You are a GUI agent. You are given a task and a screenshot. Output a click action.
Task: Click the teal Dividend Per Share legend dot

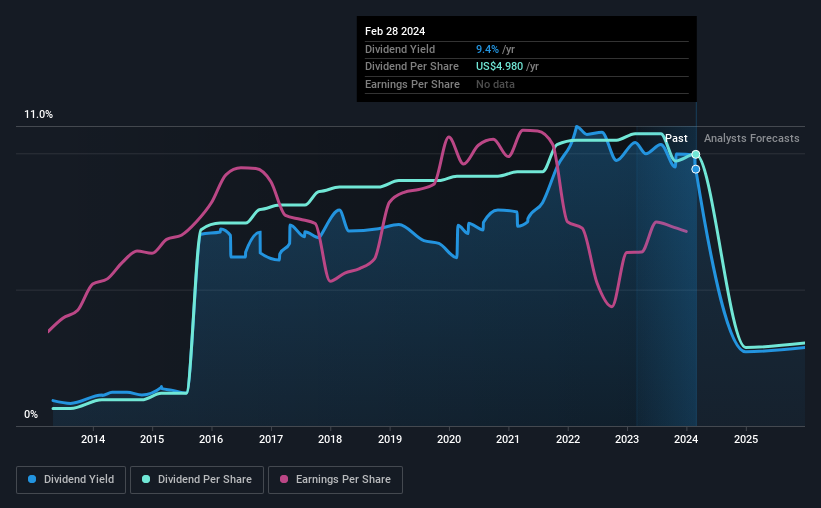pos(146,479)
